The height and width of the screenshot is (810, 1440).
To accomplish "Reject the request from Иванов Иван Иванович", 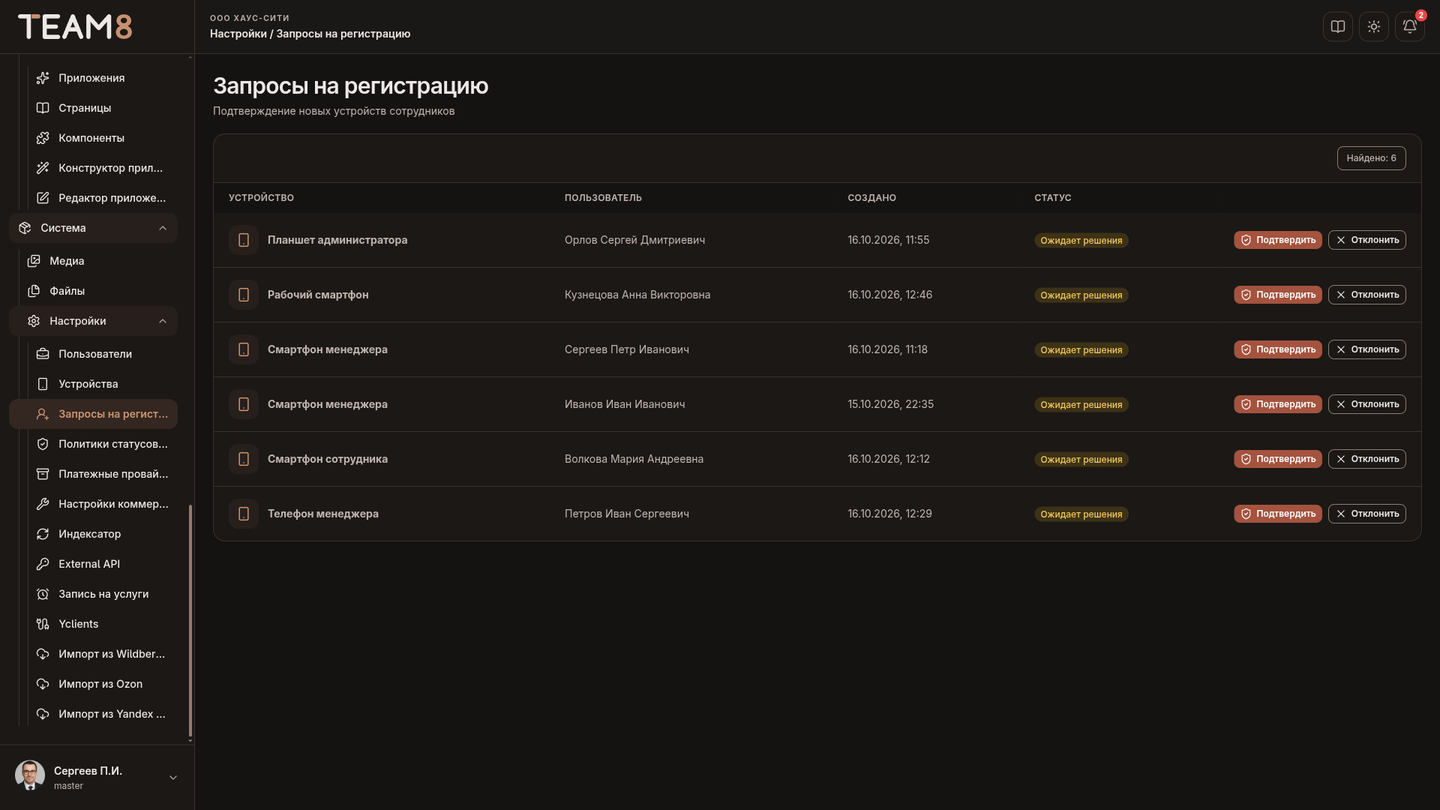I will [1367, 404].
